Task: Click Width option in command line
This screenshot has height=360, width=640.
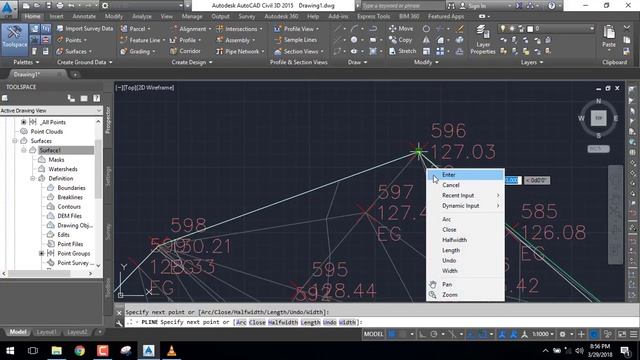Action: [x=347, y=322]
